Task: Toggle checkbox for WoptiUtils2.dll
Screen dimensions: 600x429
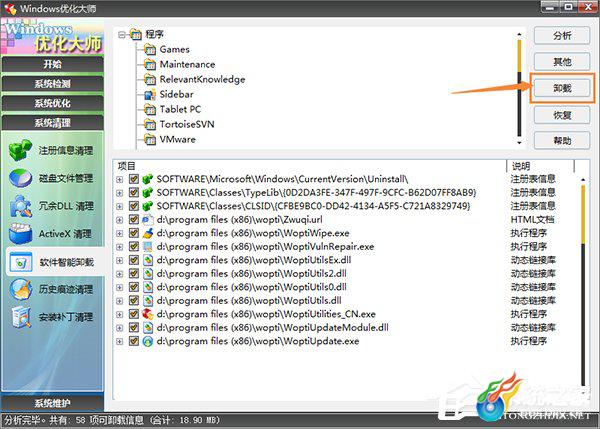Action: (x=134, y=274)
